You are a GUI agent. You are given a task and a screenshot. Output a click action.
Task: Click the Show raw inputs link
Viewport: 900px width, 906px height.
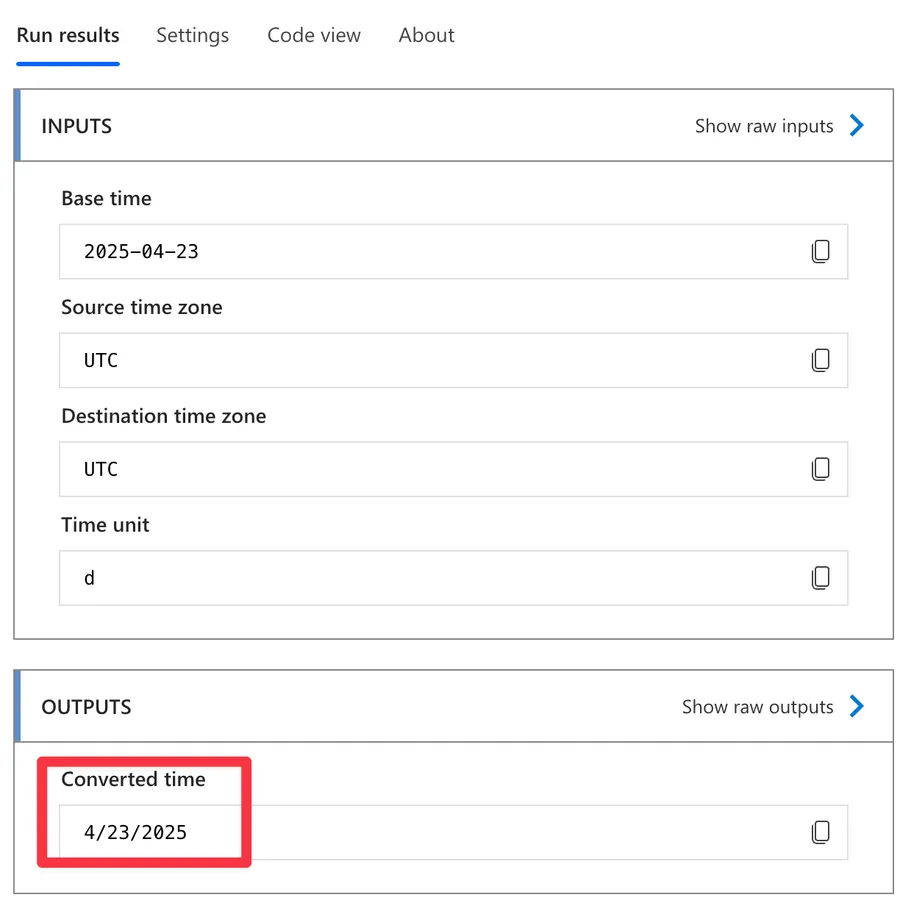click(764, 126)
